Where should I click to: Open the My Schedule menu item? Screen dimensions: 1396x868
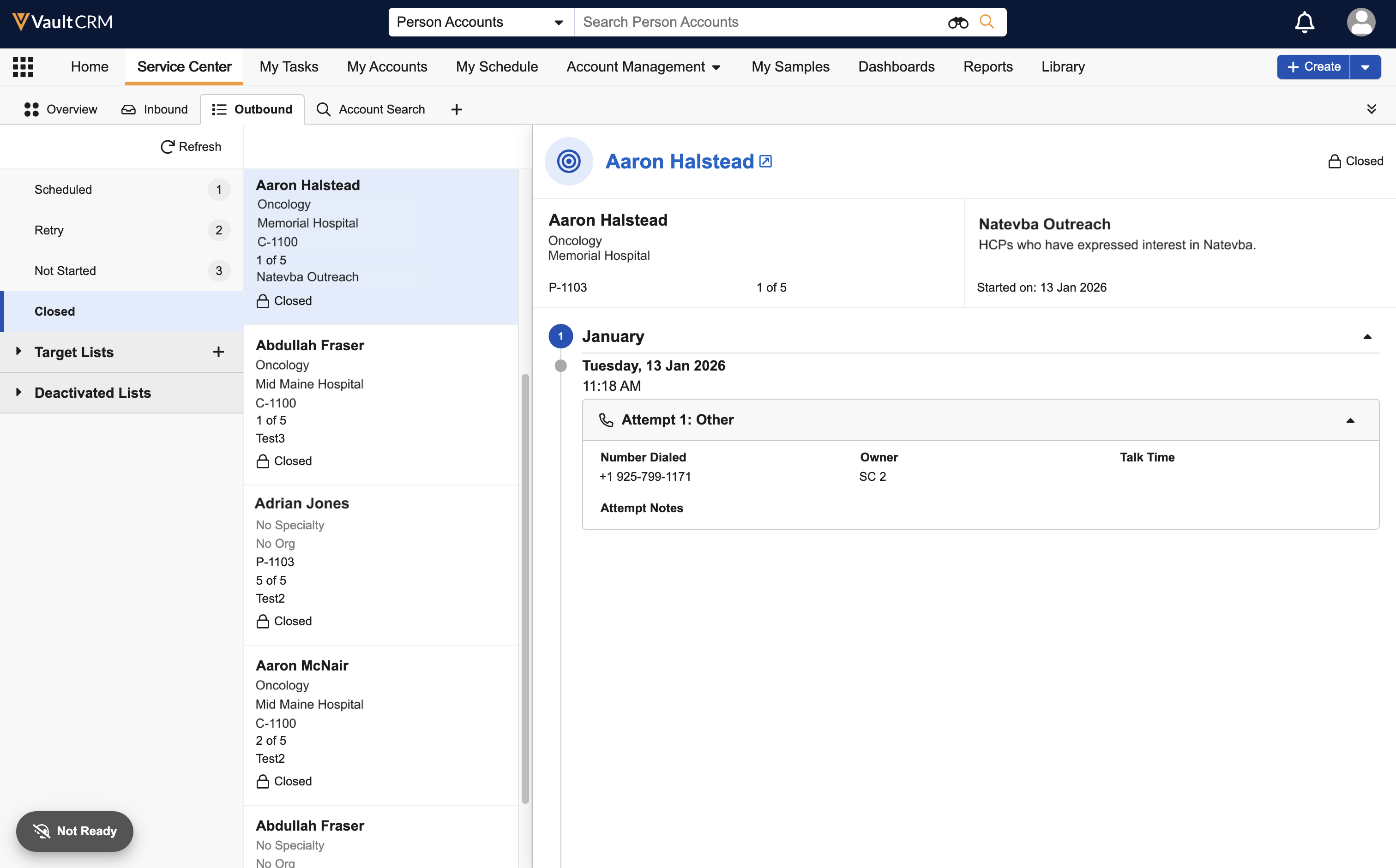tap(496, 66)
